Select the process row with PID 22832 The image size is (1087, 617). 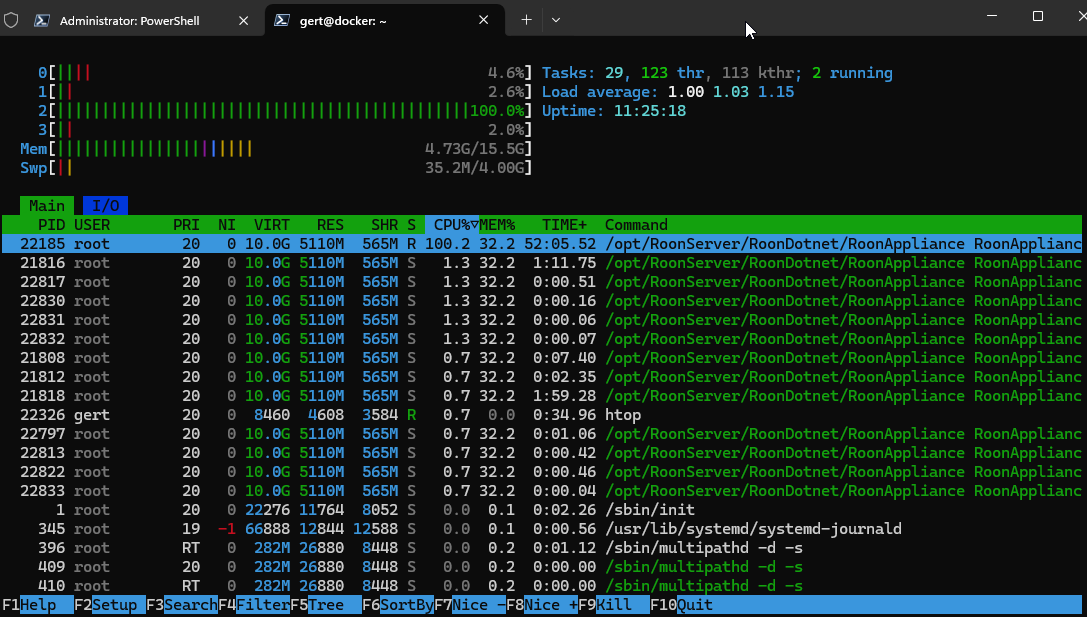[x=541, y=339]
